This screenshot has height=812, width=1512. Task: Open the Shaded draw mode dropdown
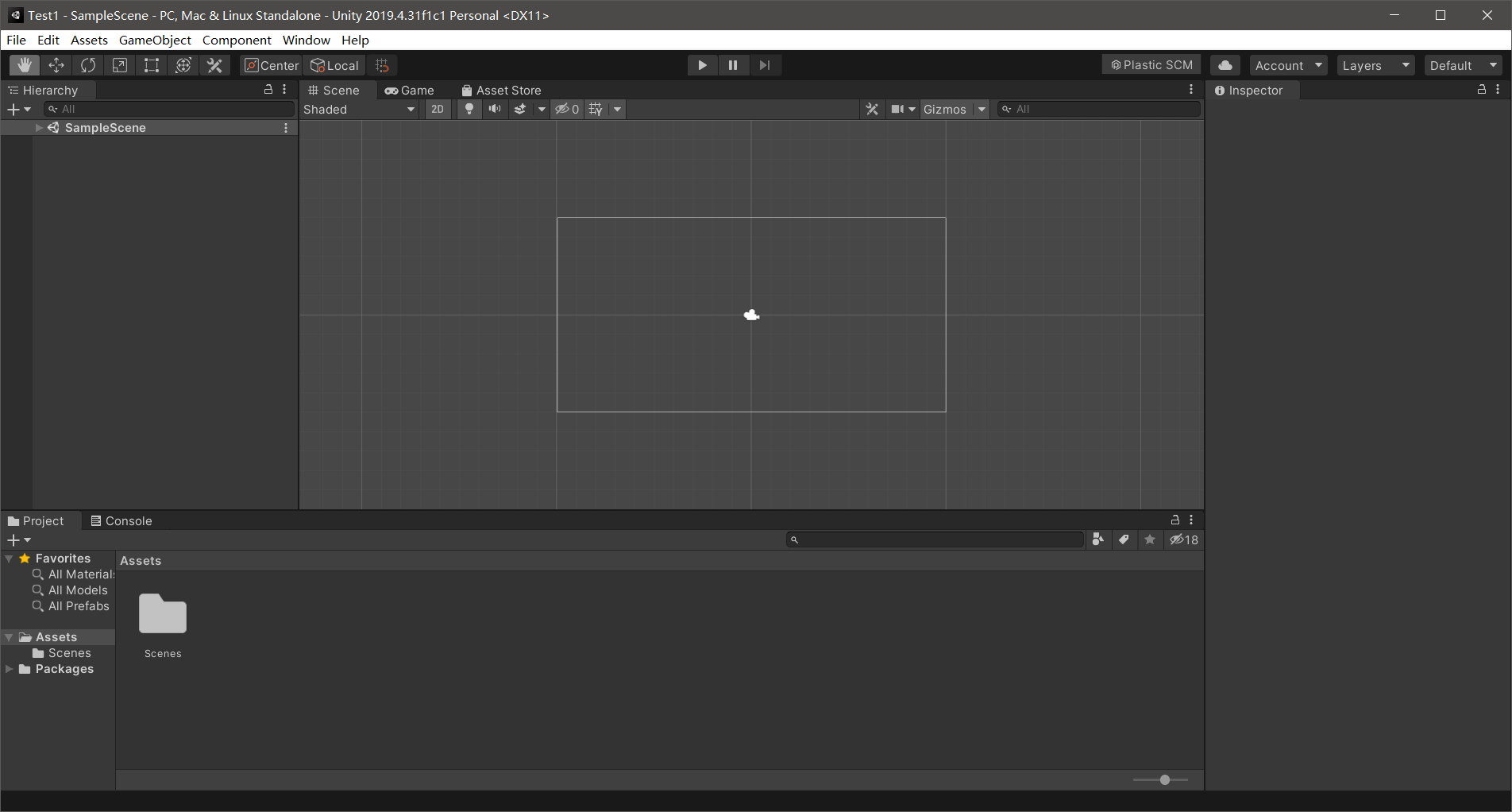pyautogui.click(x=358, y=109)
